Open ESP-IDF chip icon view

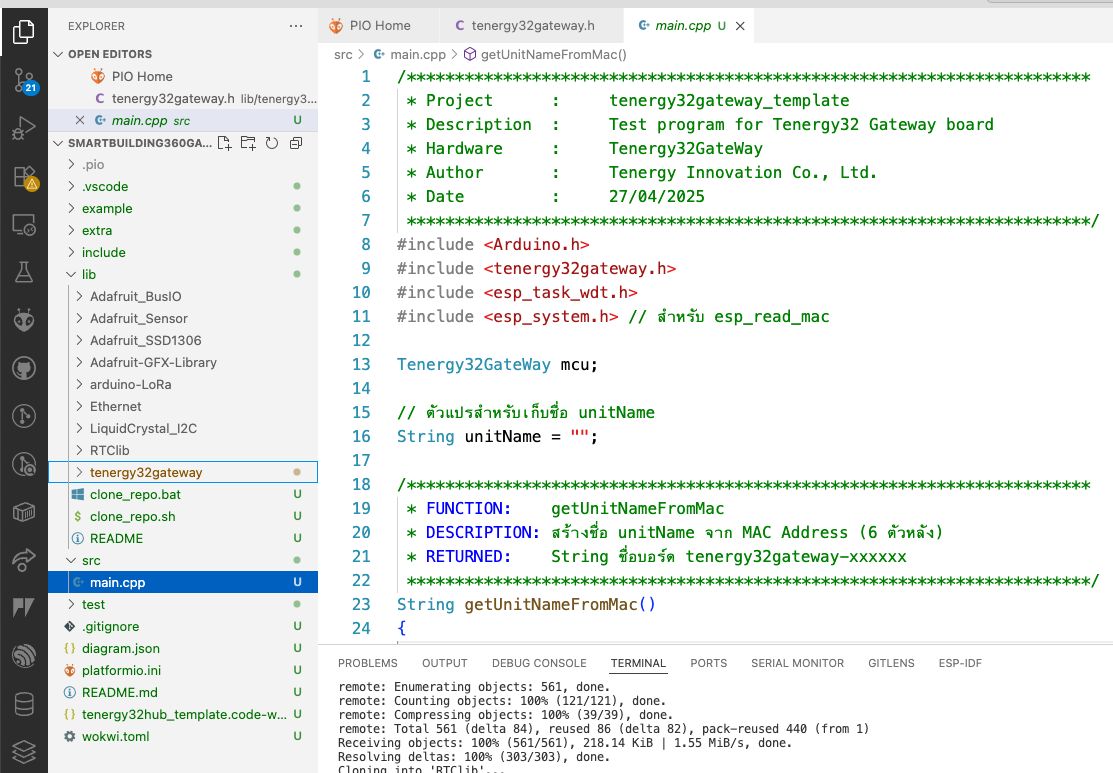(23, 512)
